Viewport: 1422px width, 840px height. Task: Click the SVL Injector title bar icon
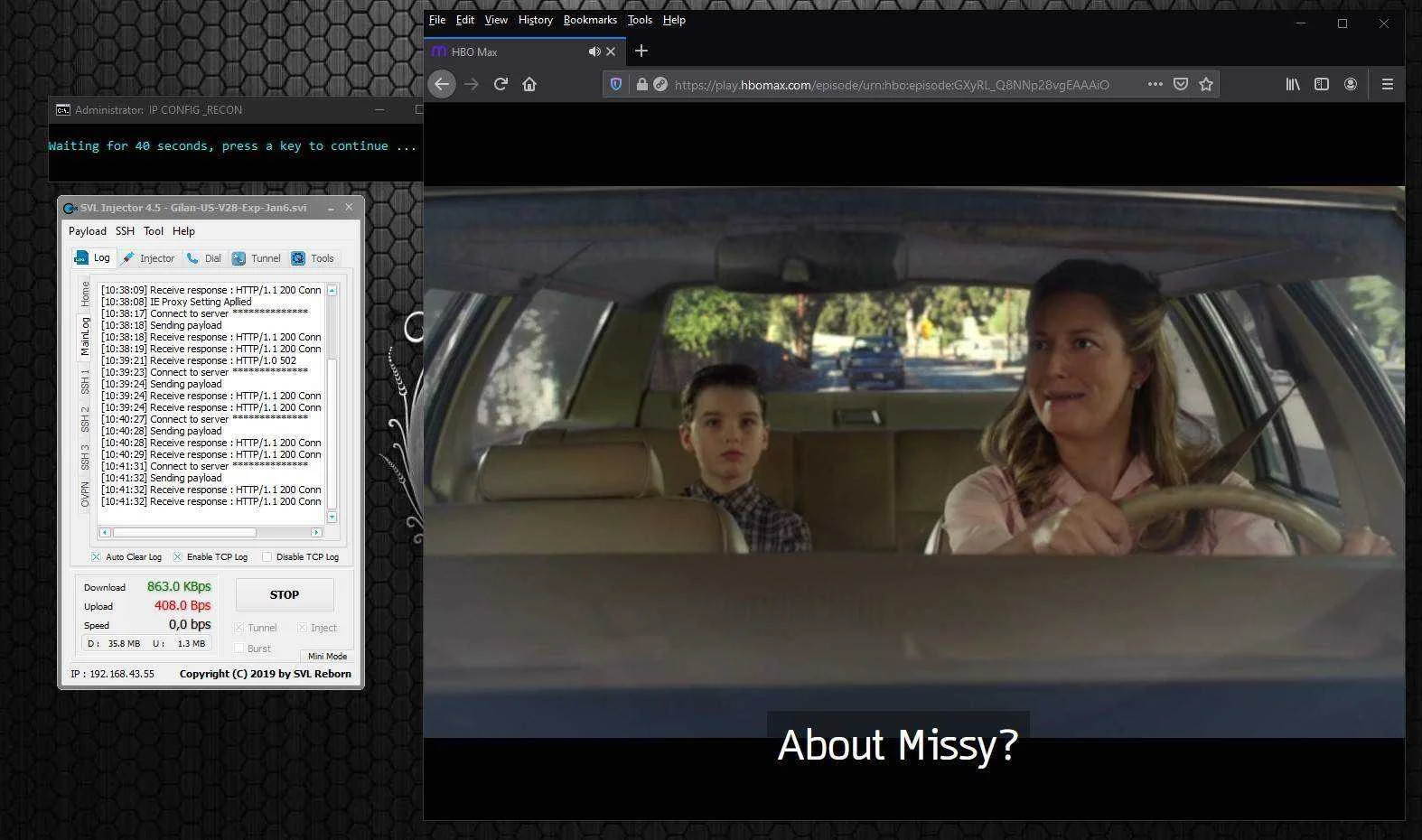tap(70, 208)
